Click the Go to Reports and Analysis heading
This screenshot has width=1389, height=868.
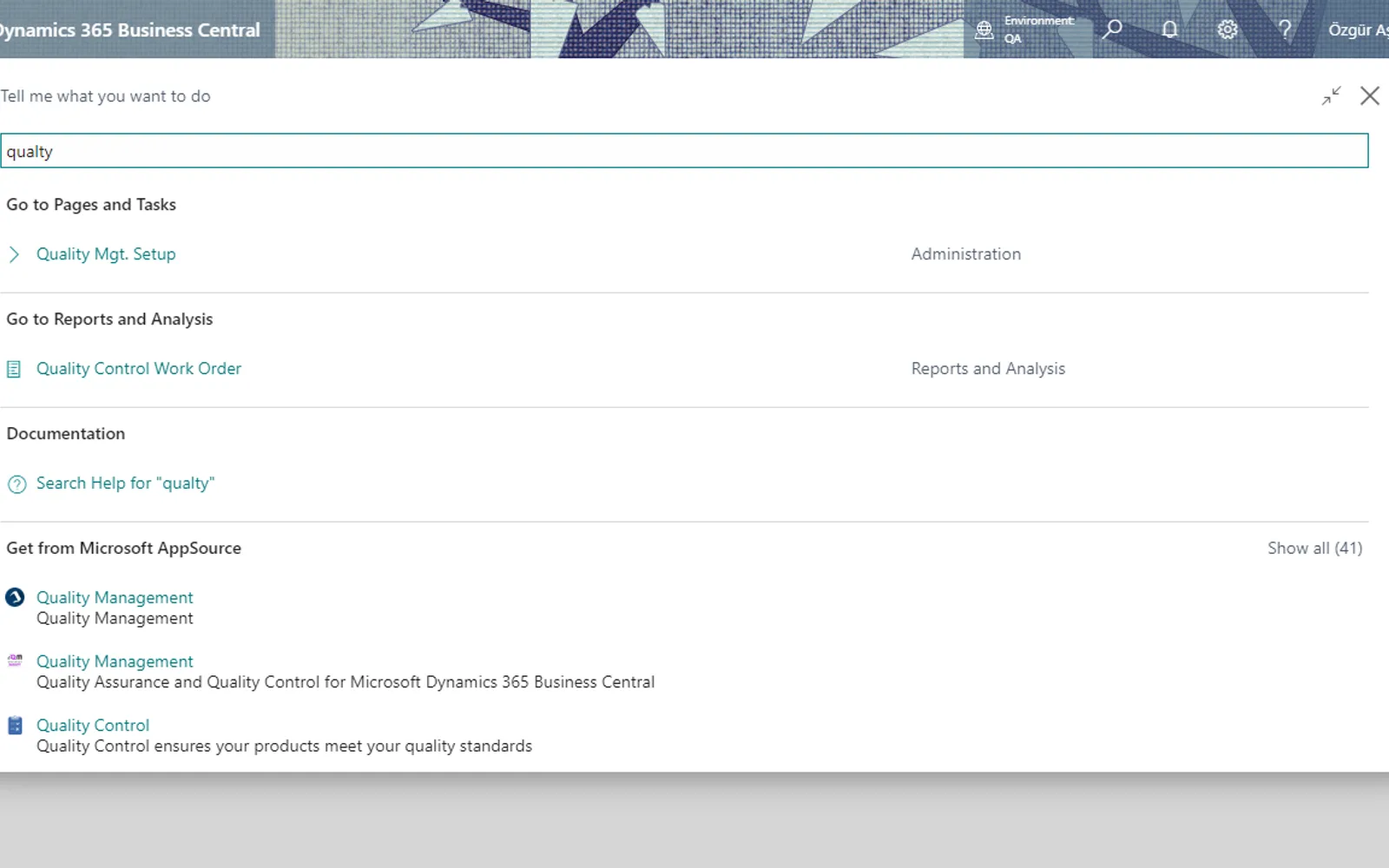pyautogui.click(x=109, y=319)
